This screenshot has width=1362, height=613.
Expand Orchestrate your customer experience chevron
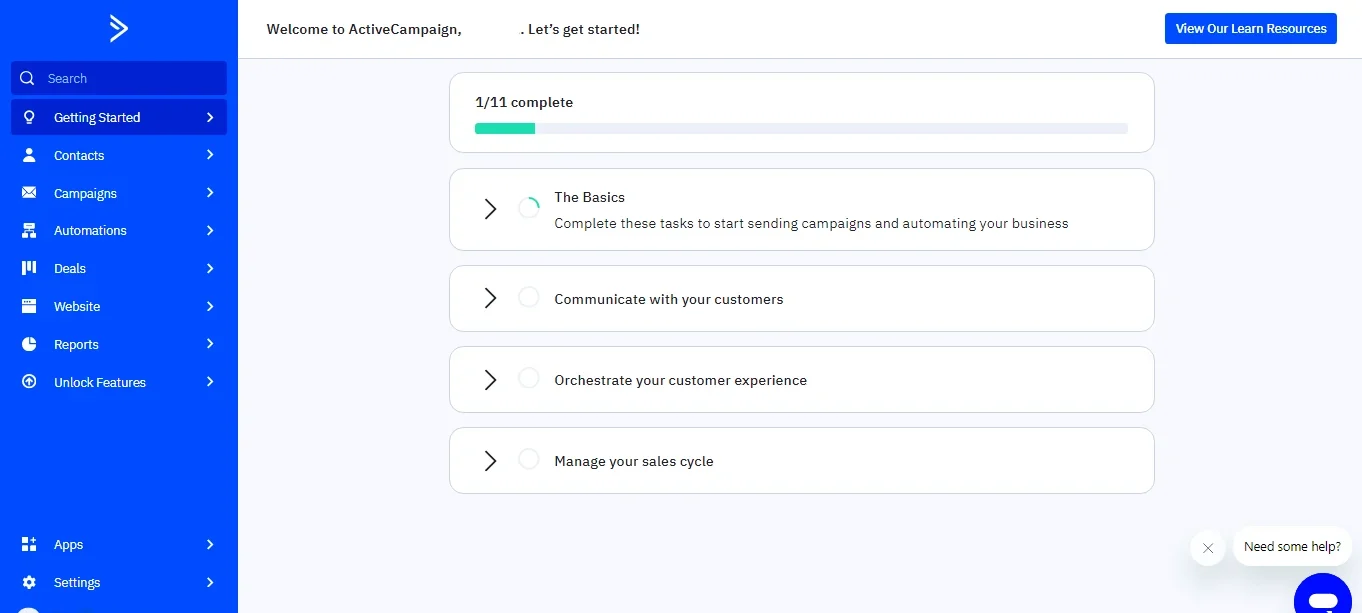[x=490, y=379]
